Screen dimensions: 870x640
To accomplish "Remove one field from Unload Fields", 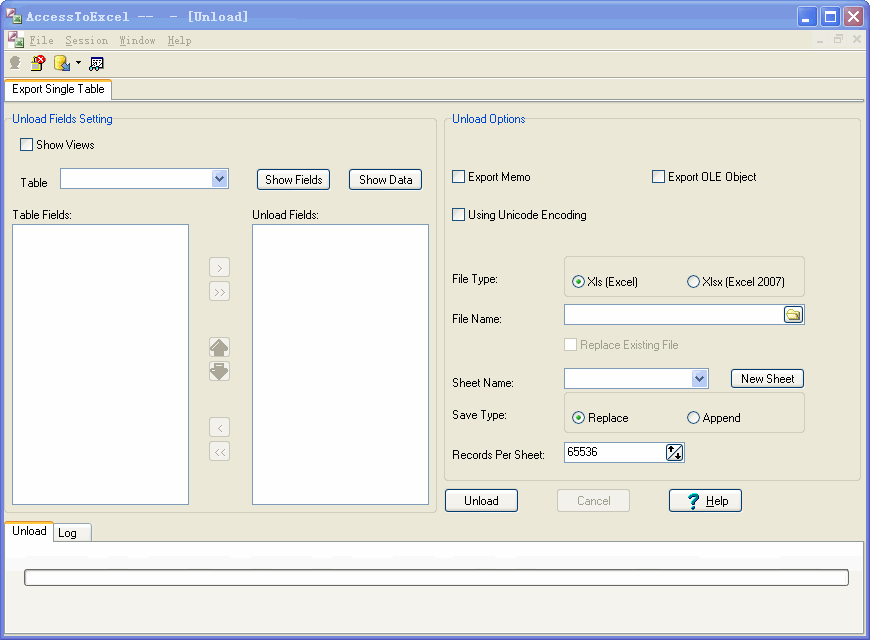I will [x=220, y=427].
